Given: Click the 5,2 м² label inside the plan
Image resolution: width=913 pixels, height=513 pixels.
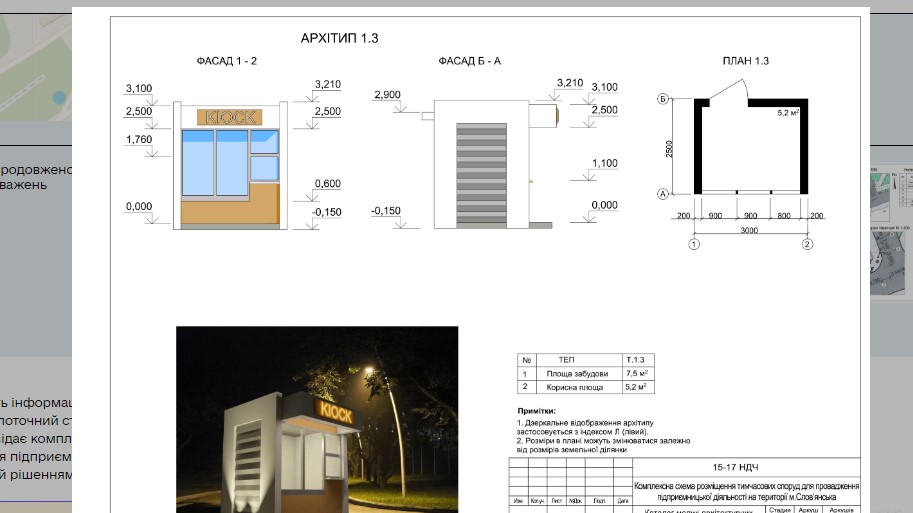Looking at the screenshot, I should click(x=788, y=113).
